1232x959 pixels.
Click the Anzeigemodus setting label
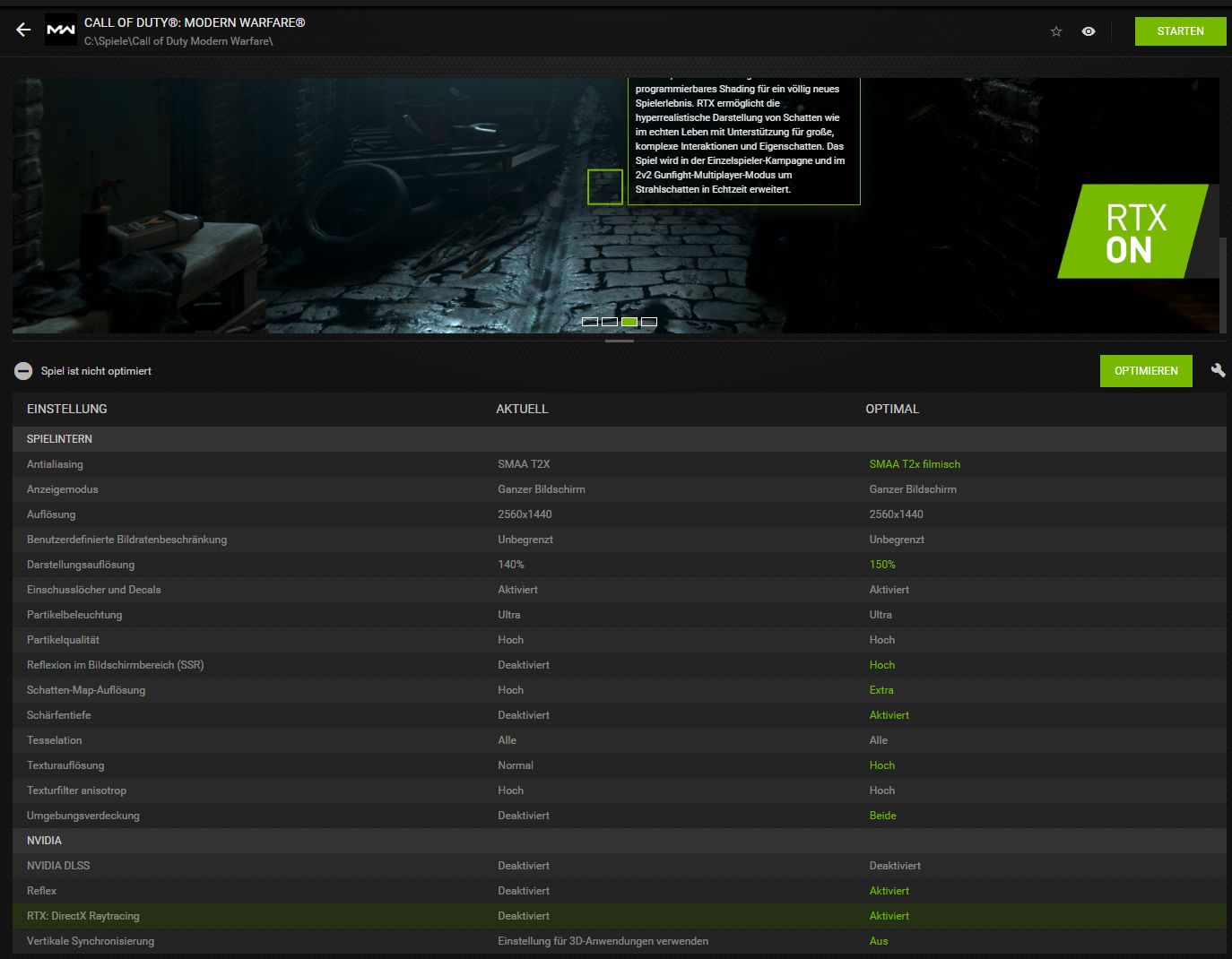63,489
